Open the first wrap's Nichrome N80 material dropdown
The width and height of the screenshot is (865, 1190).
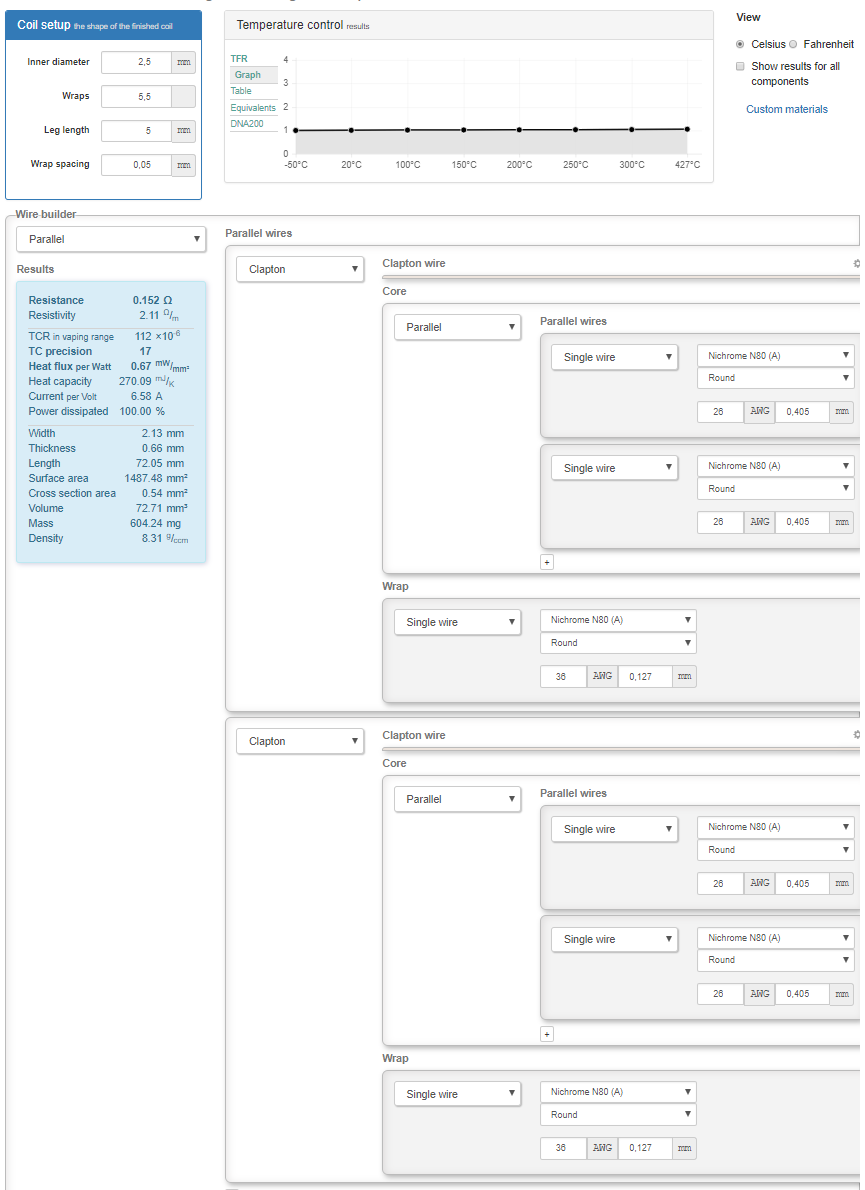click(618, 620)
